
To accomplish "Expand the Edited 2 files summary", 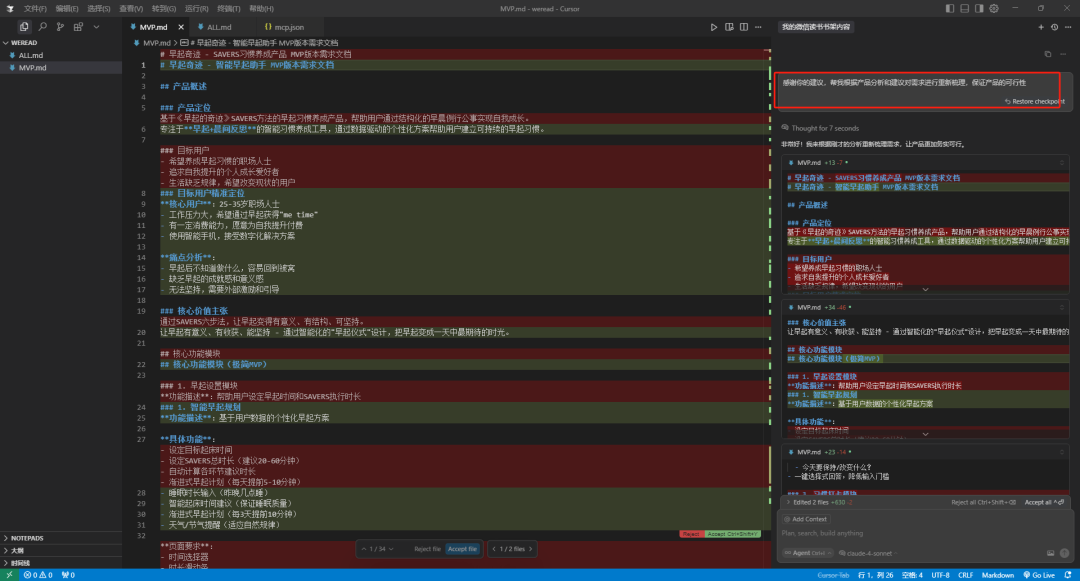I will click(x=821, y=503).
